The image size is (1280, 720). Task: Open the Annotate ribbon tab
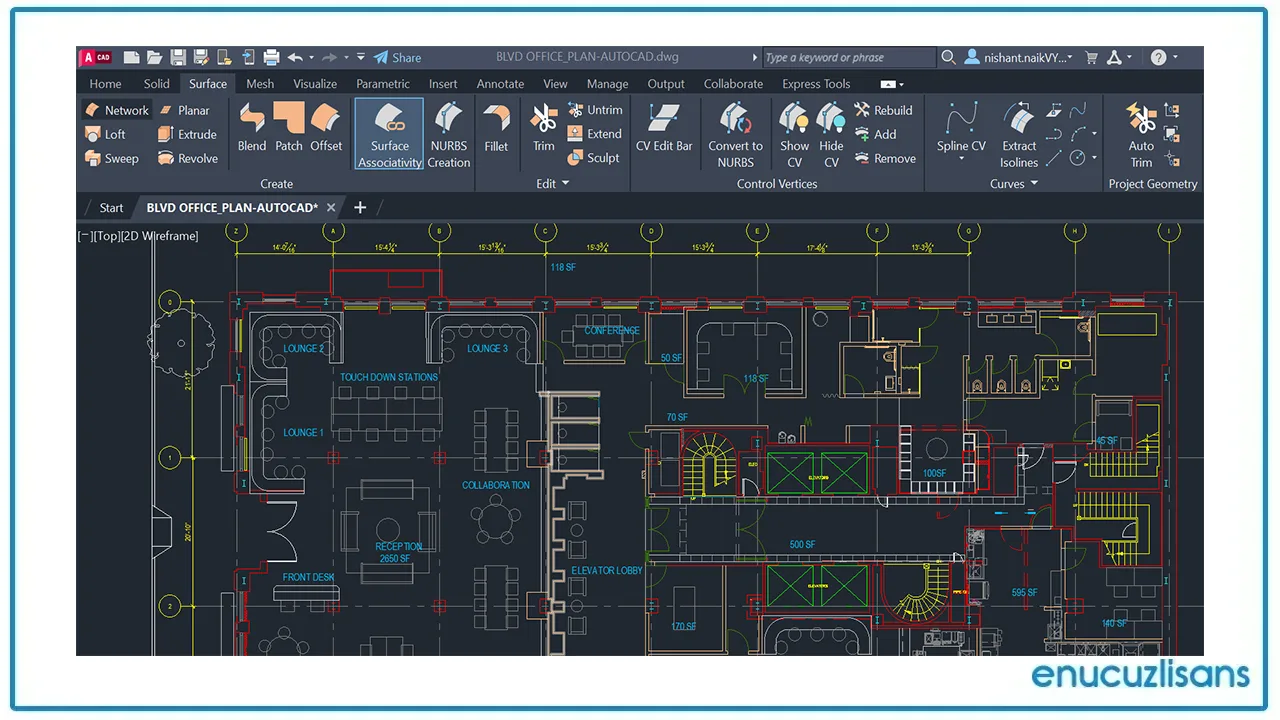point(500,84)
